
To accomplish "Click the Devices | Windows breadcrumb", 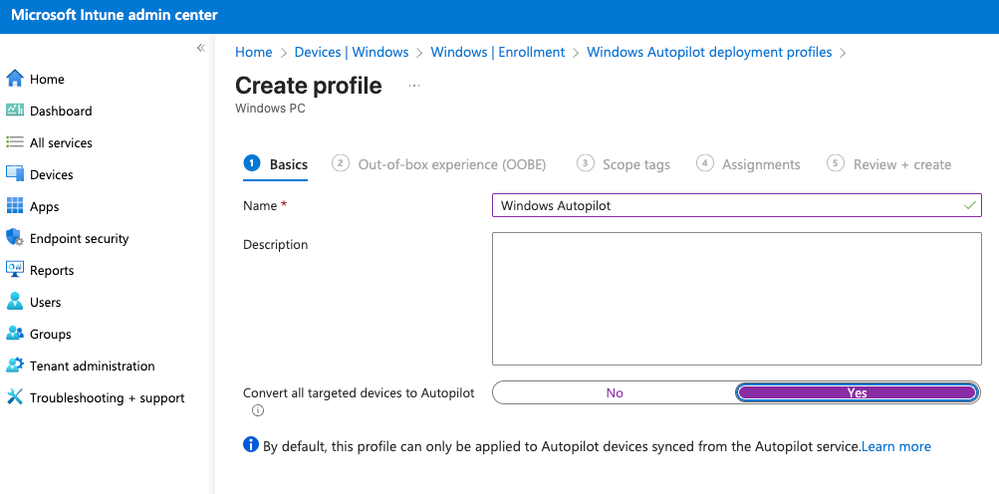I will 352,52.
